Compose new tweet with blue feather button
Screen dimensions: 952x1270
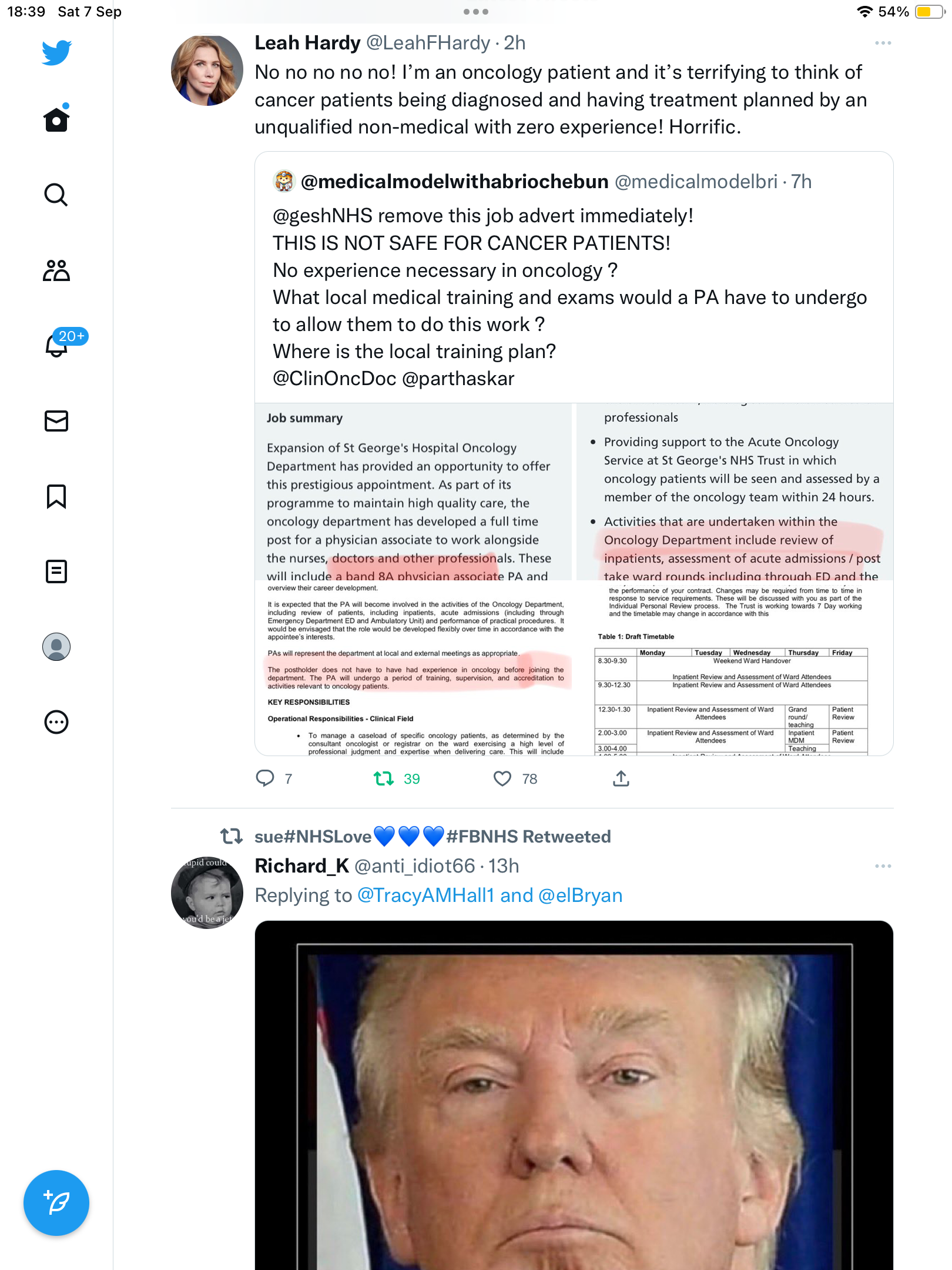(56, 1203)
